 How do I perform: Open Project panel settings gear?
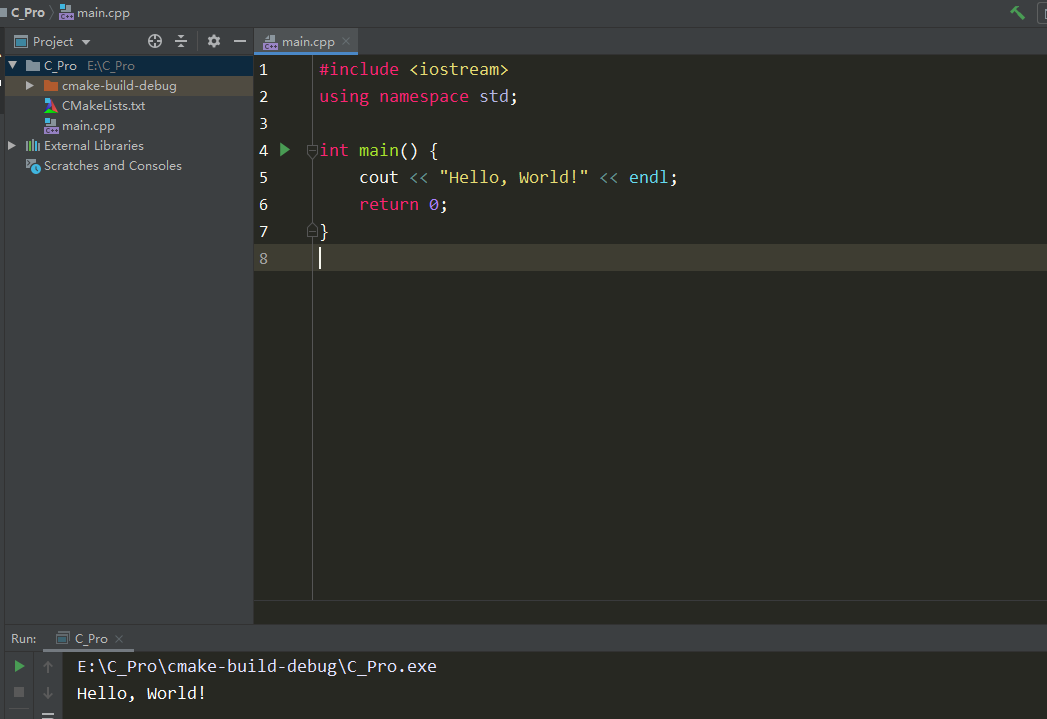(214, 41)
